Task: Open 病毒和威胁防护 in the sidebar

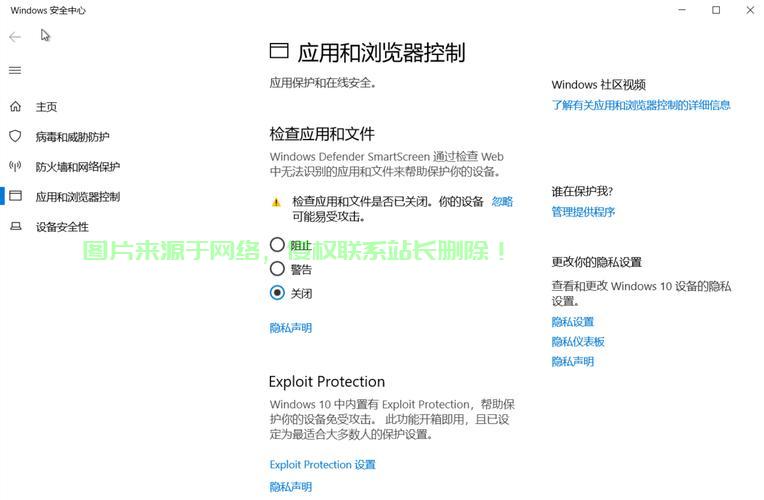Action: coord(72,137)
